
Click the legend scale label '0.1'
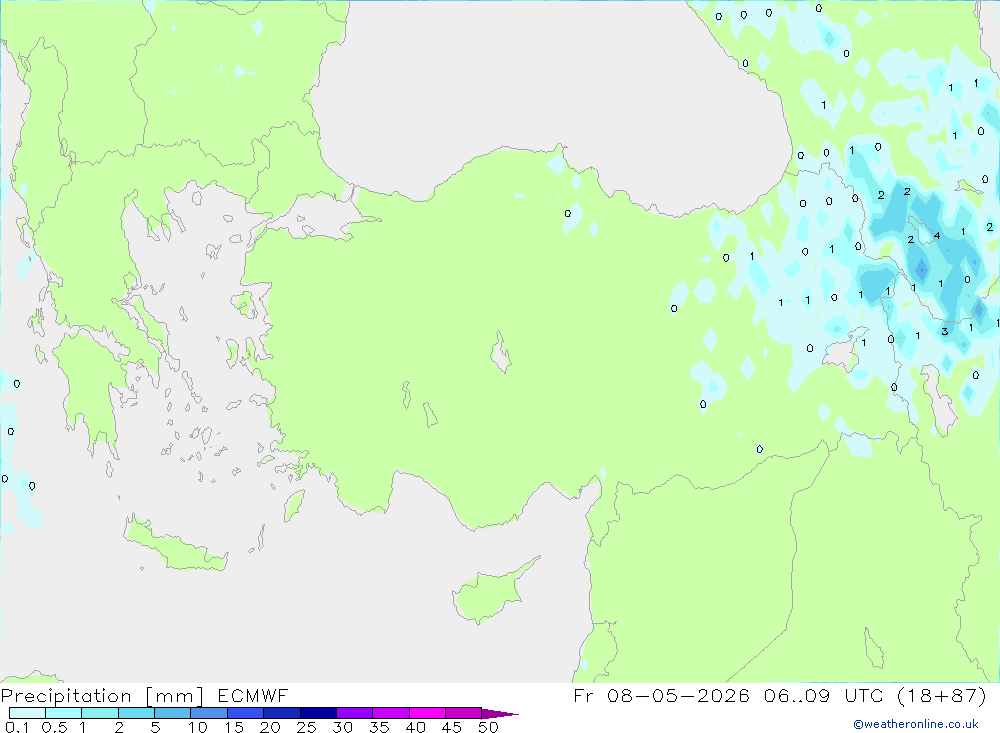(x=17, y=727)
